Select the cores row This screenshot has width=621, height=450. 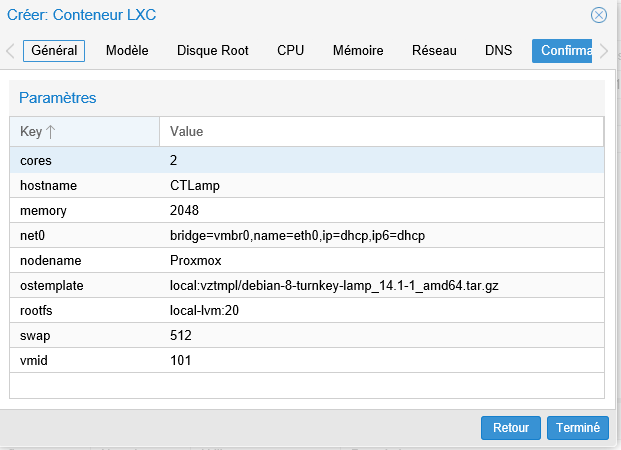click(x=306, y=160)
